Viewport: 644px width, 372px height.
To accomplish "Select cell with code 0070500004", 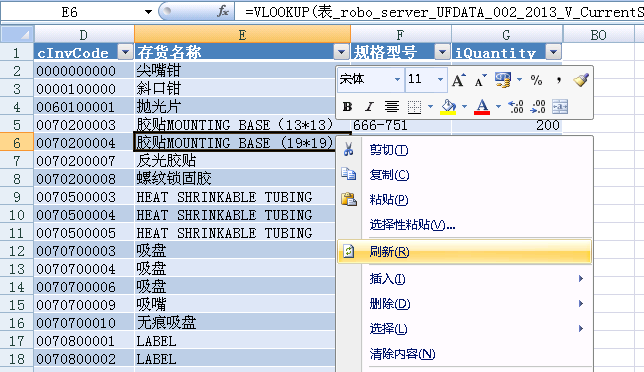I will point(84,215).
